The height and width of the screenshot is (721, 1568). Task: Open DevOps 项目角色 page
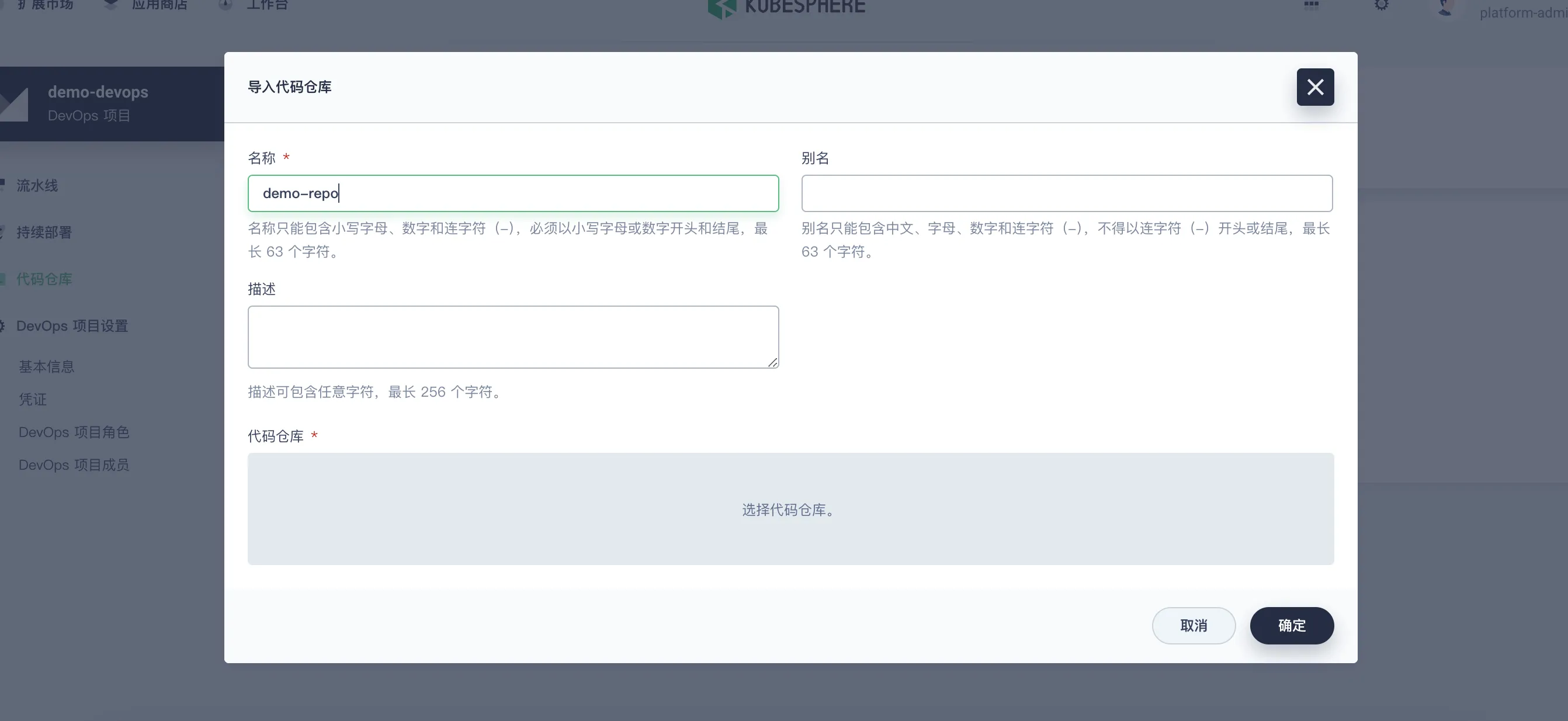click(74, 432)
